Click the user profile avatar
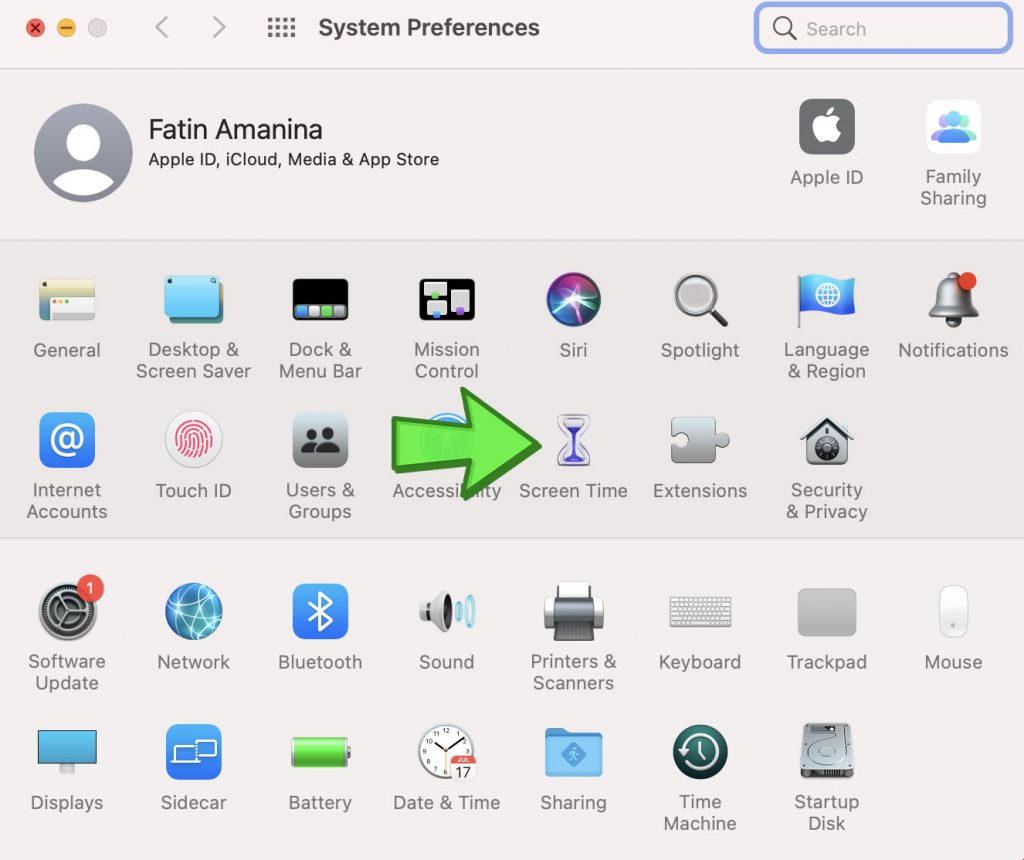Screen dimensions: 1024x860 (x=83, y=152)
